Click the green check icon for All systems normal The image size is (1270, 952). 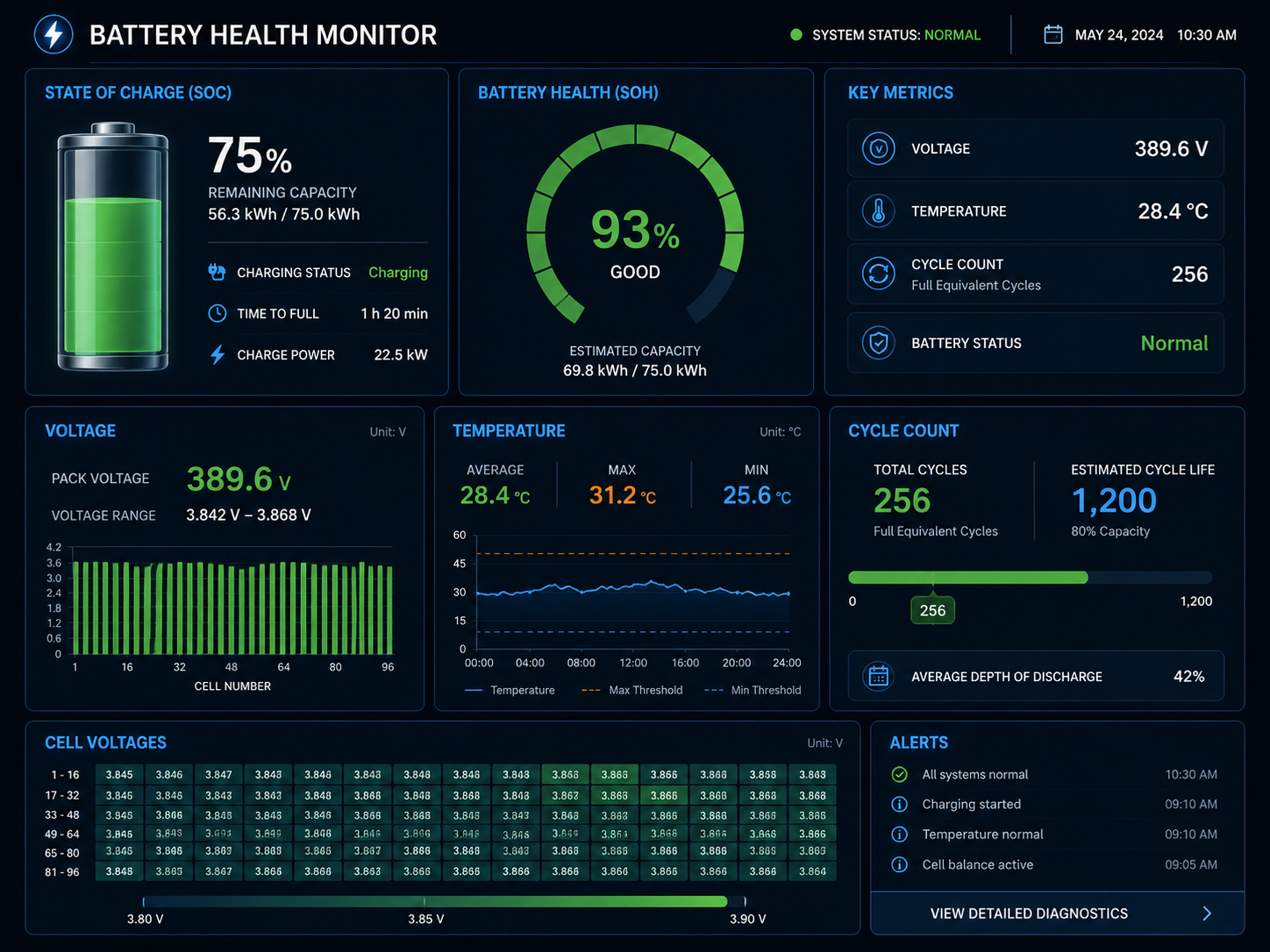(899, 774)
